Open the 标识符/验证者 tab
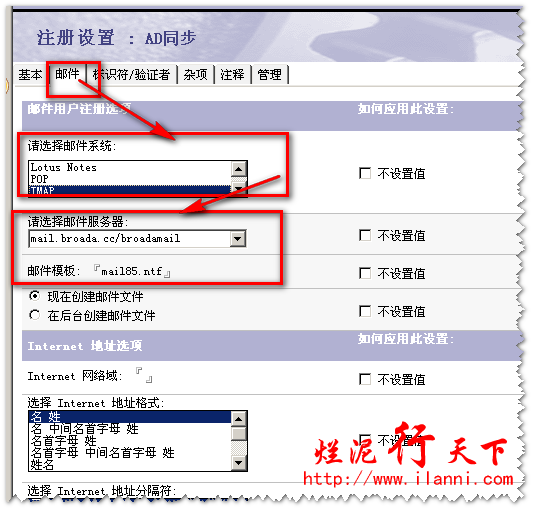The image size is (553, 514). 131,74
